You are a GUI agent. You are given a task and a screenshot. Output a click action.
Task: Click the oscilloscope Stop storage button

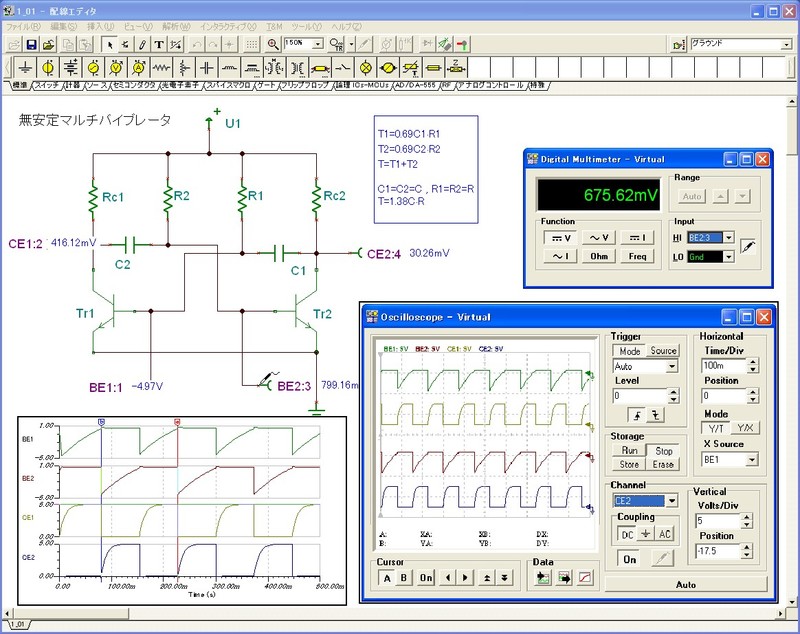(x=663, y=451)
